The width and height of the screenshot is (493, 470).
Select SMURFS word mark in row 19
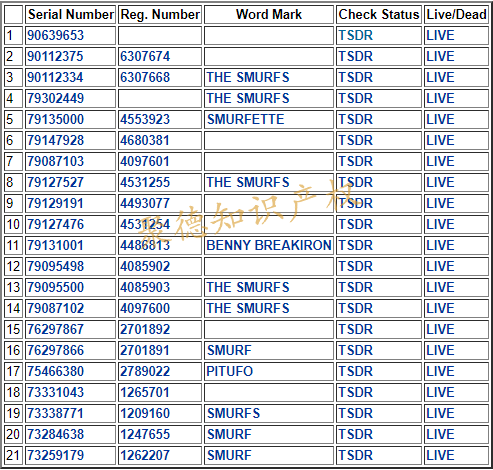pyautogui.click(x=233, y=413)
